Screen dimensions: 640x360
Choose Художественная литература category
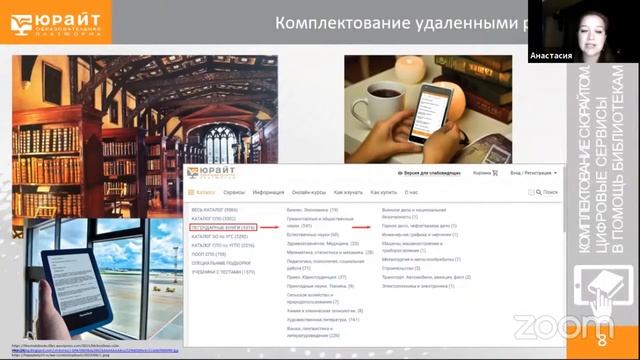323,320
